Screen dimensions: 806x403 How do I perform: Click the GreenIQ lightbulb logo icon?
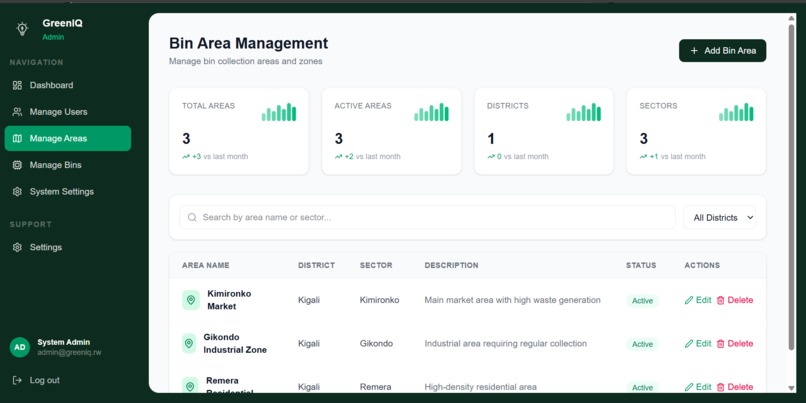pyautogui.click(x=22, y=29)
